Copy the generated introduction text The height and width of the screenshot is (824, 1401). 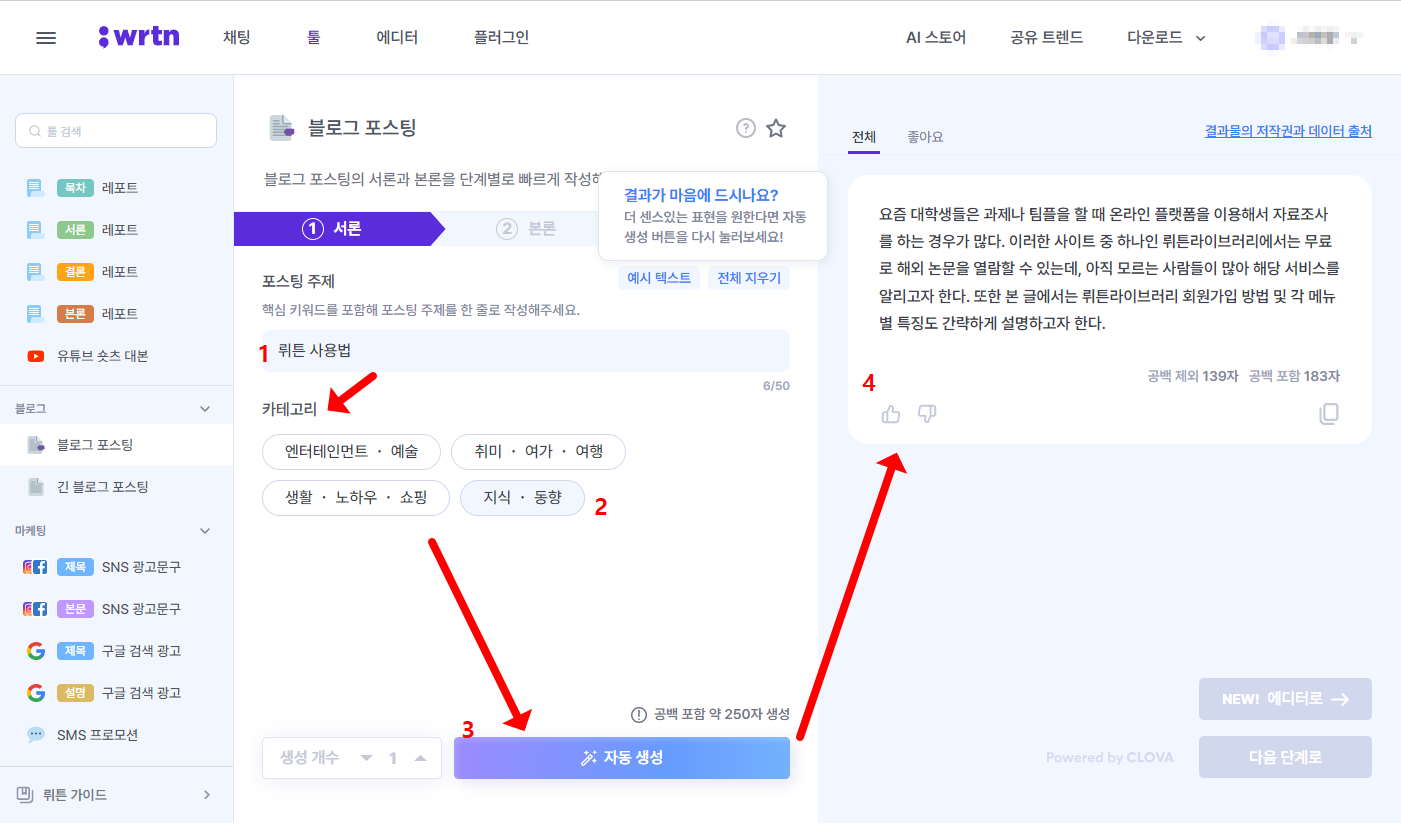click(x=1329, y=414)
